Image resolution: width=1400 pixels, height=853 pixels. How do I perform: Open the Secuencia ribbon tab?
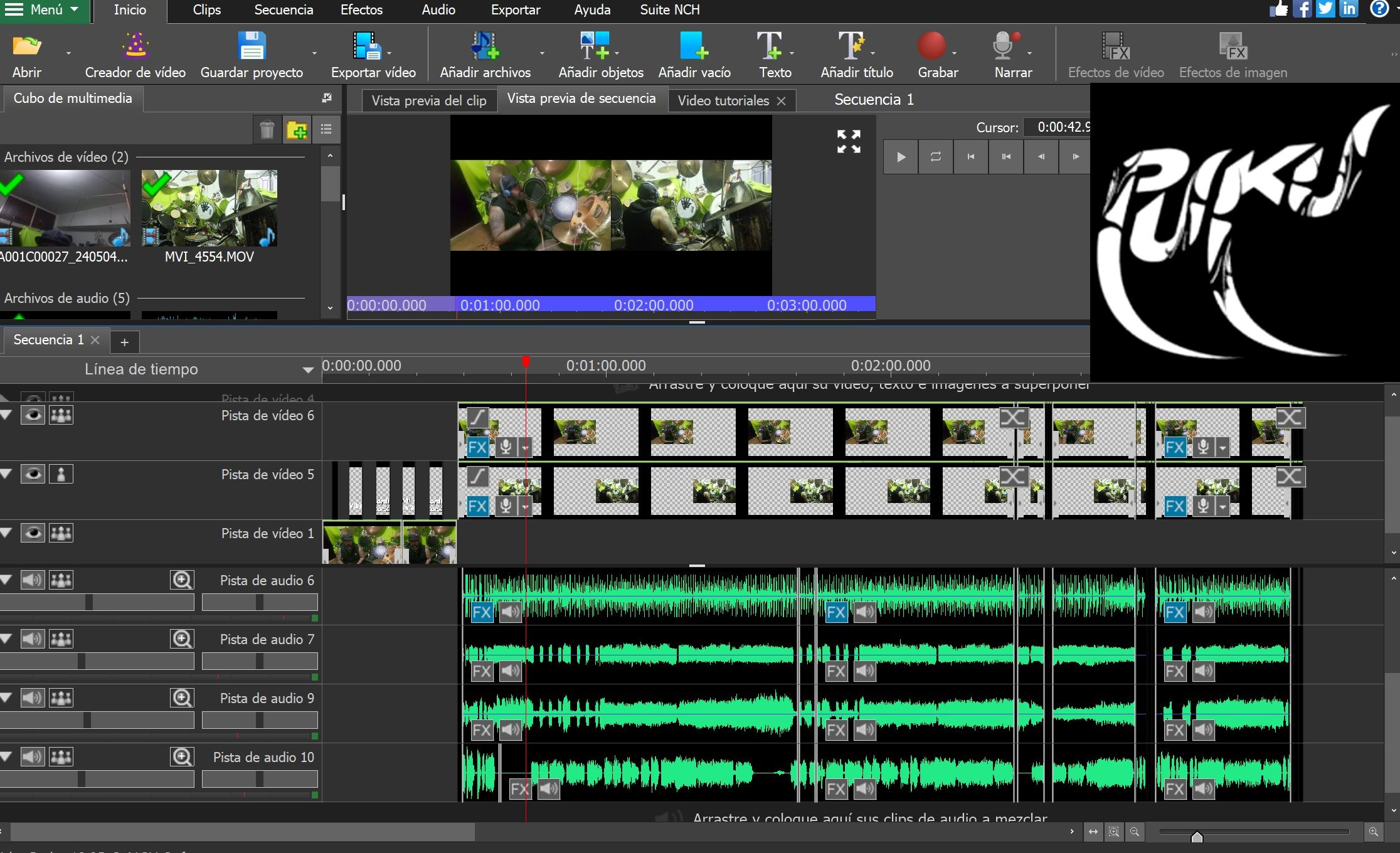pyautogui.click(x=284, y=10)
